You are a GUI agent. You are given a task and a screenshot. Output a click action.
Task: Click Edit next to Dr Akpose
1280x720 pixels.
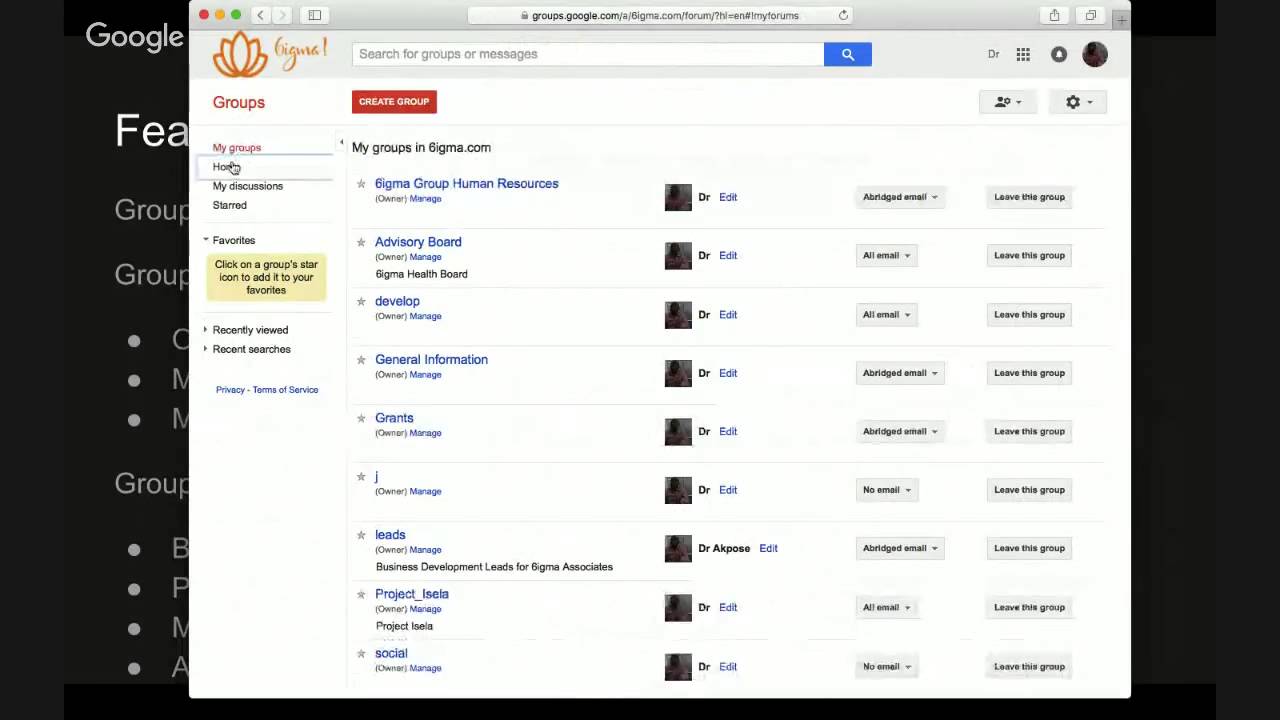tap(768, 548)
